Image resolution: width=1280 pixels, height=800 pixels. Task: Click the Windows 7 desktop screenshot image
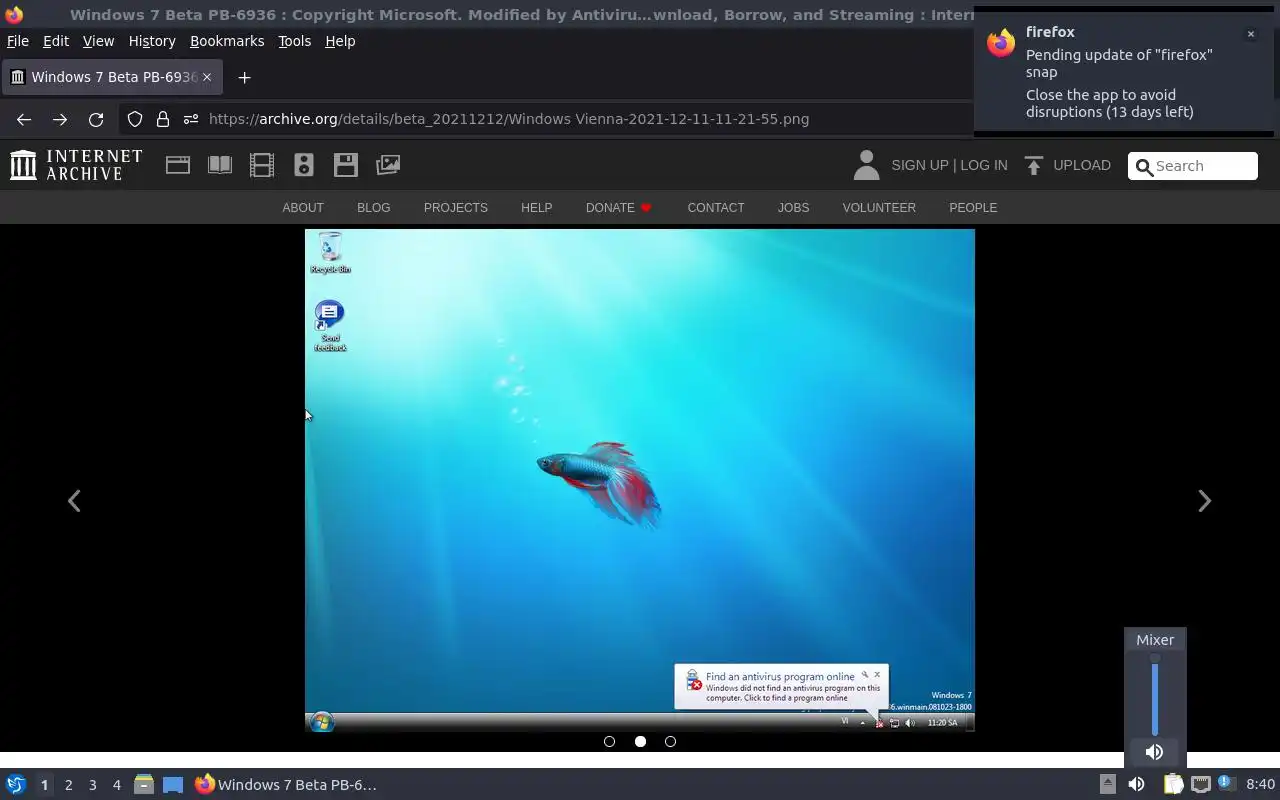click(x=640, y=481)
